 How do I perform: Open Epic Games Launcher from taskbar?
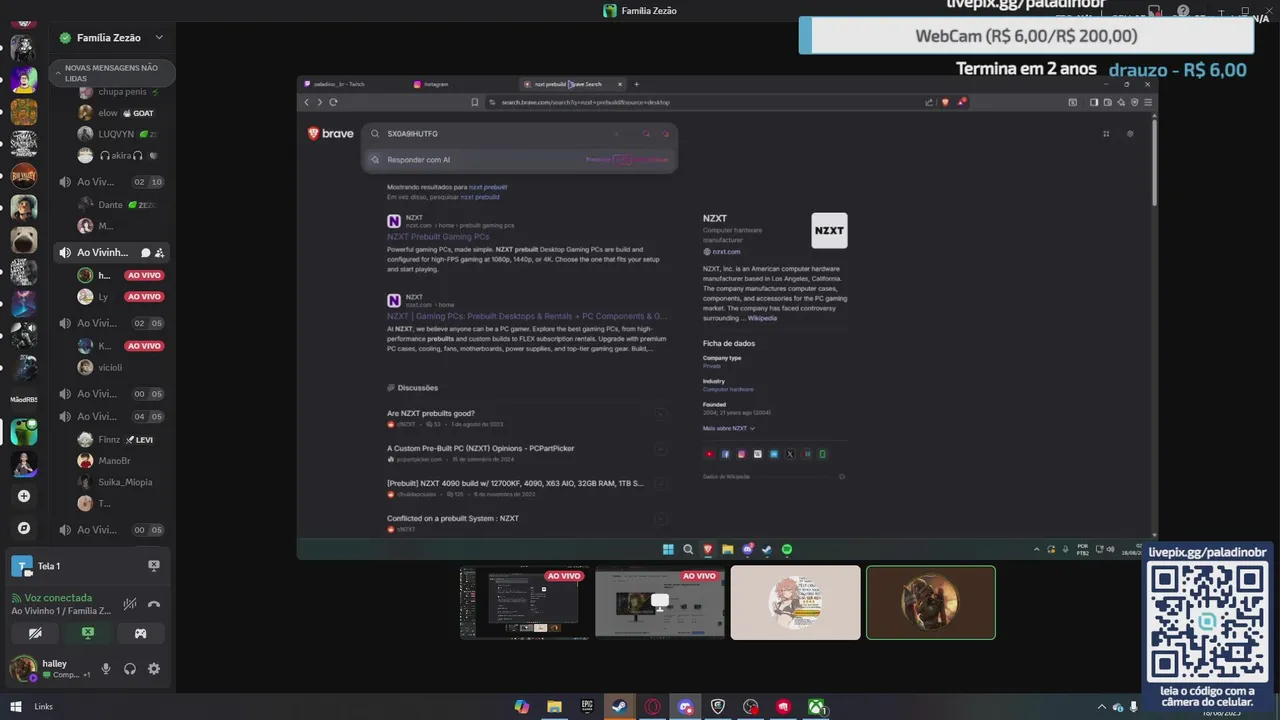point(587,707)
